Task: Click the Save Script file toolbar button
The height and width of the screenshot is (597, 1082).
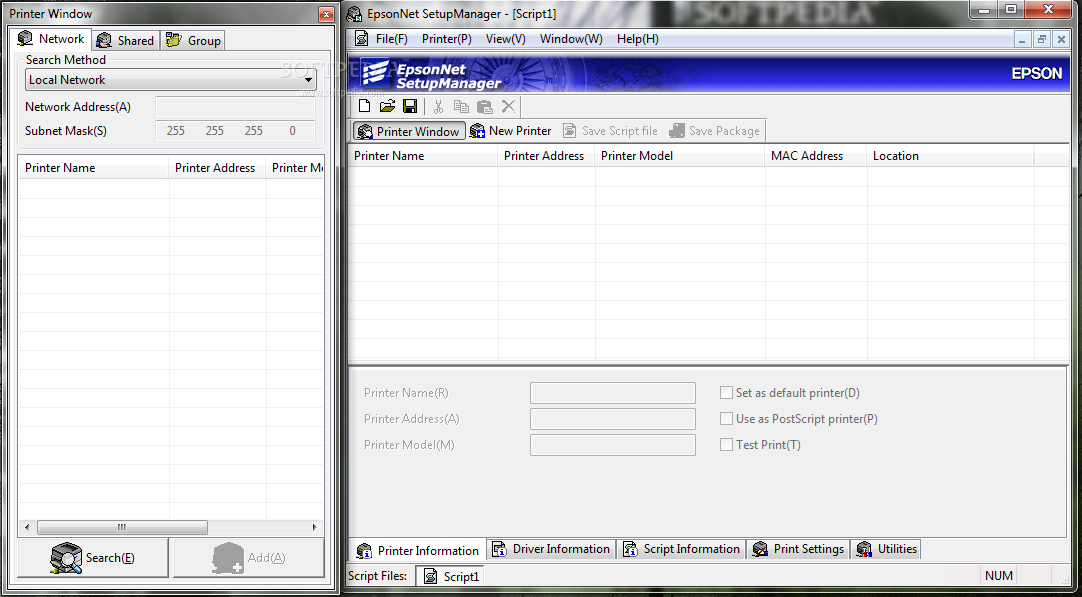Action: [611, 131]
